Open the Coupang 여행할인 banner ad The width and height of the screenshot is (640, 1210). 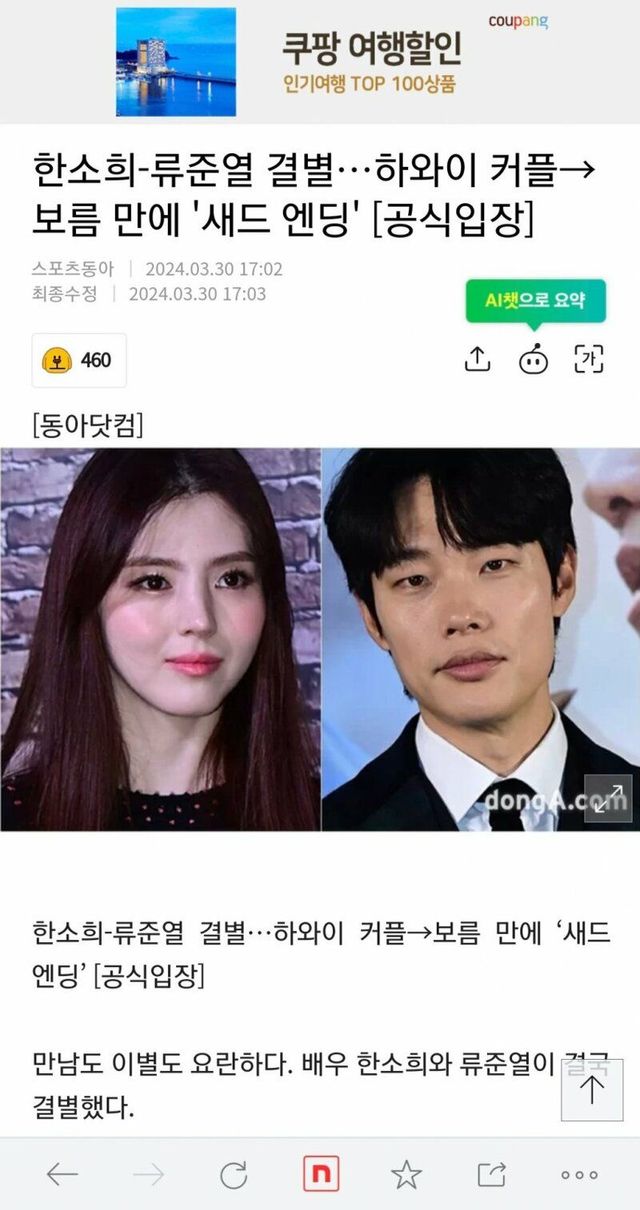click(320, 60)
